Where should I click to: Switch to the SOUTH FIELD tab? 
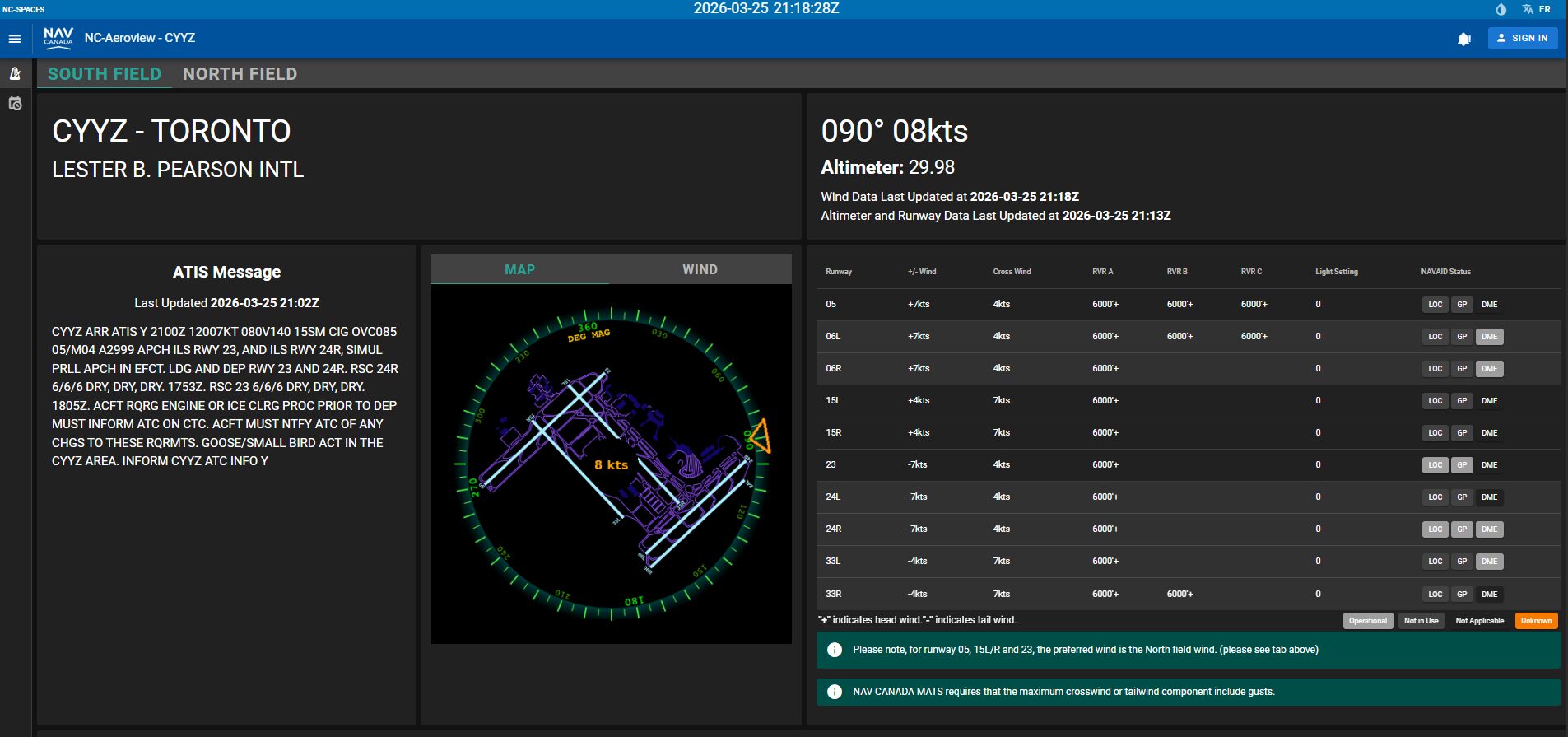click(105, 74)
